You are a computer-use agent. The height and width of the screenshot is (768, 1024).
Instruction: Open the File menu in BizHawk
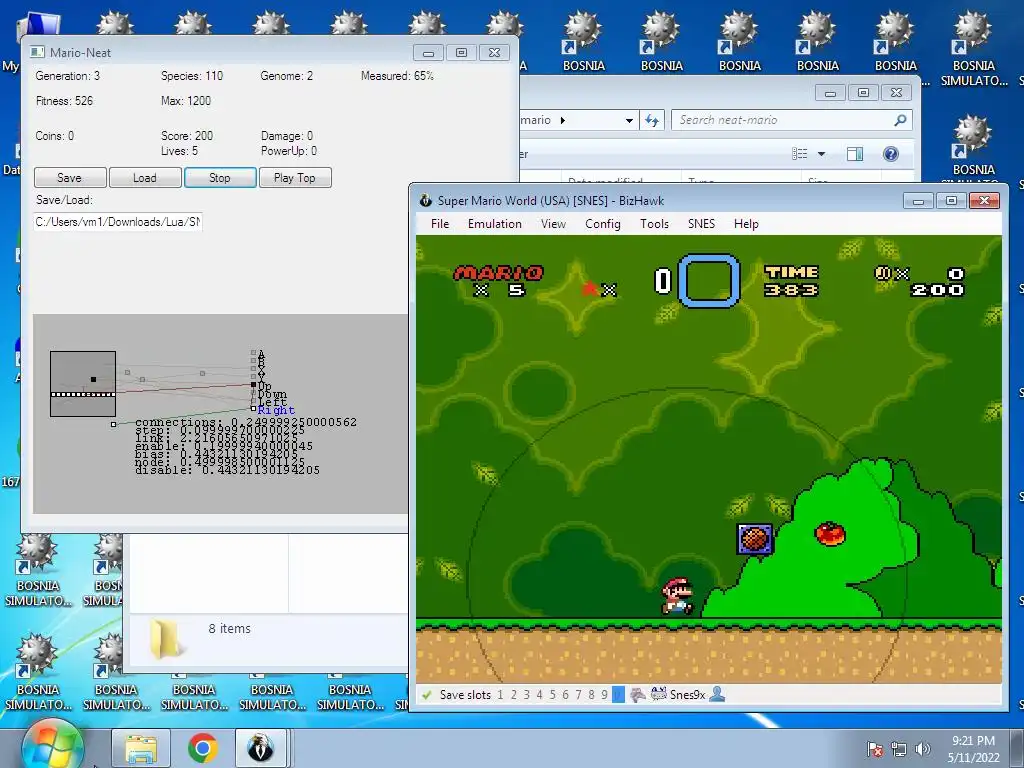pyautogui.click(x=440, y=224)
